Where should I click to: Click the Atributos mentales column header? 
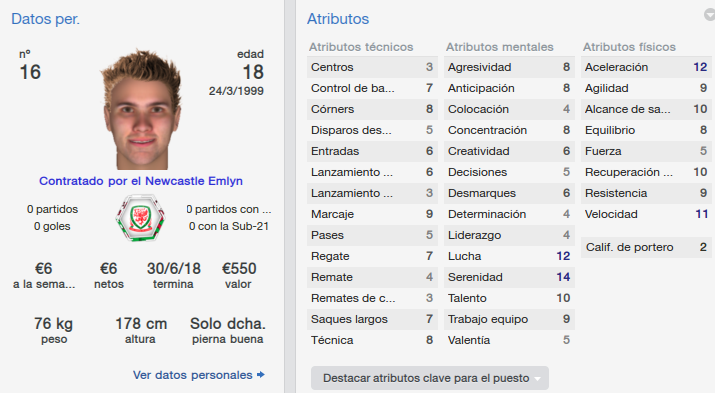click(500, 47)
